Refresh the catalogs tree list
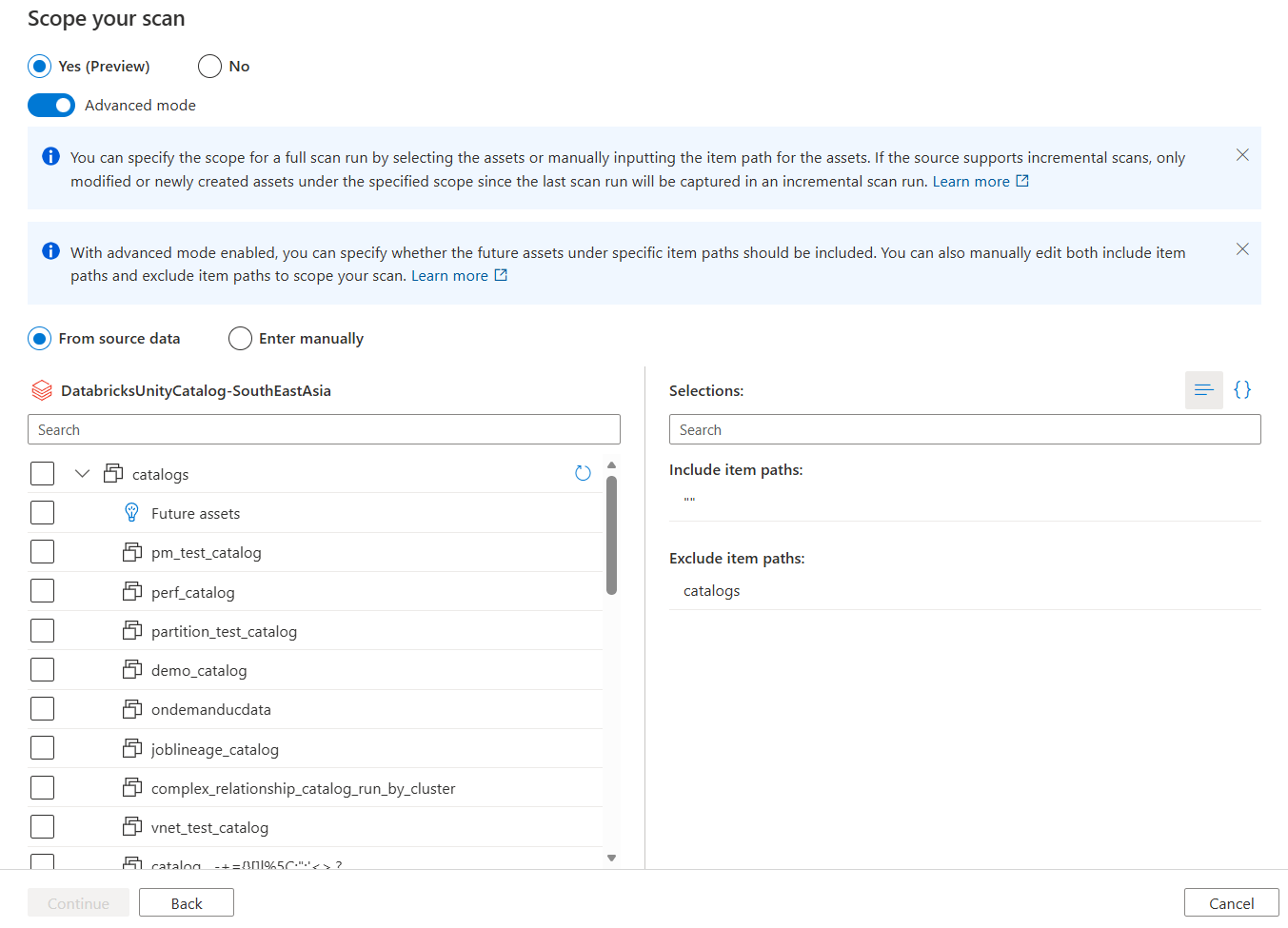The image size is (1288, 928). click(x=583, y=473)
